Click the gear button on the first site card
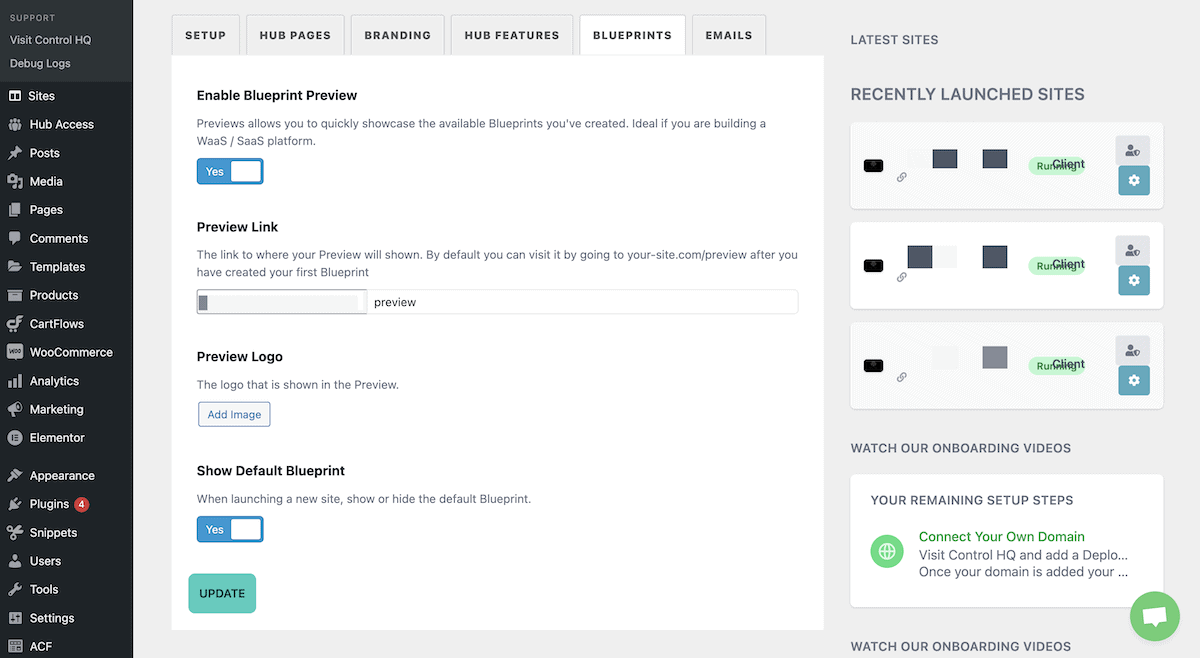This screenshot has height=658, width=1200. (x=1133, y=181)
